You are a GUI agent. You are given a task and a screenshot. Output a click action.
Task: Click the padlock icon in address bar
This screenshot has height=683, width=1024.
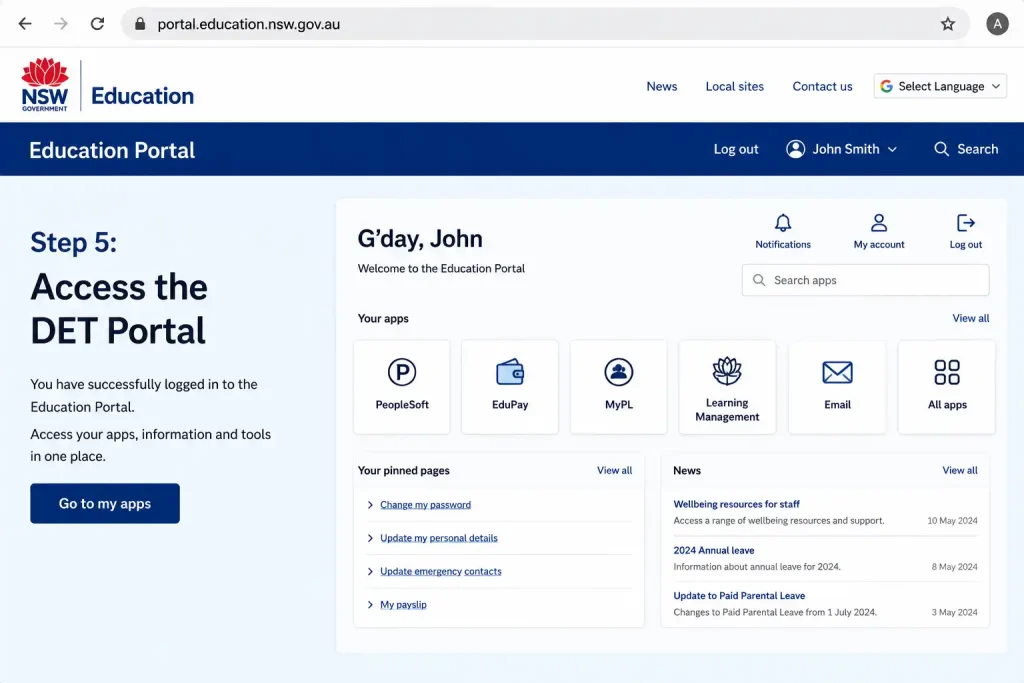[140, 24]
